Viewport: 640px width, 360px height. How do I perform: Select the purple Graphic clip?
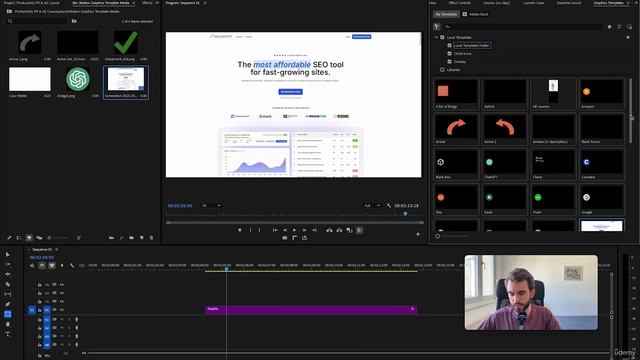click(311, 310)
